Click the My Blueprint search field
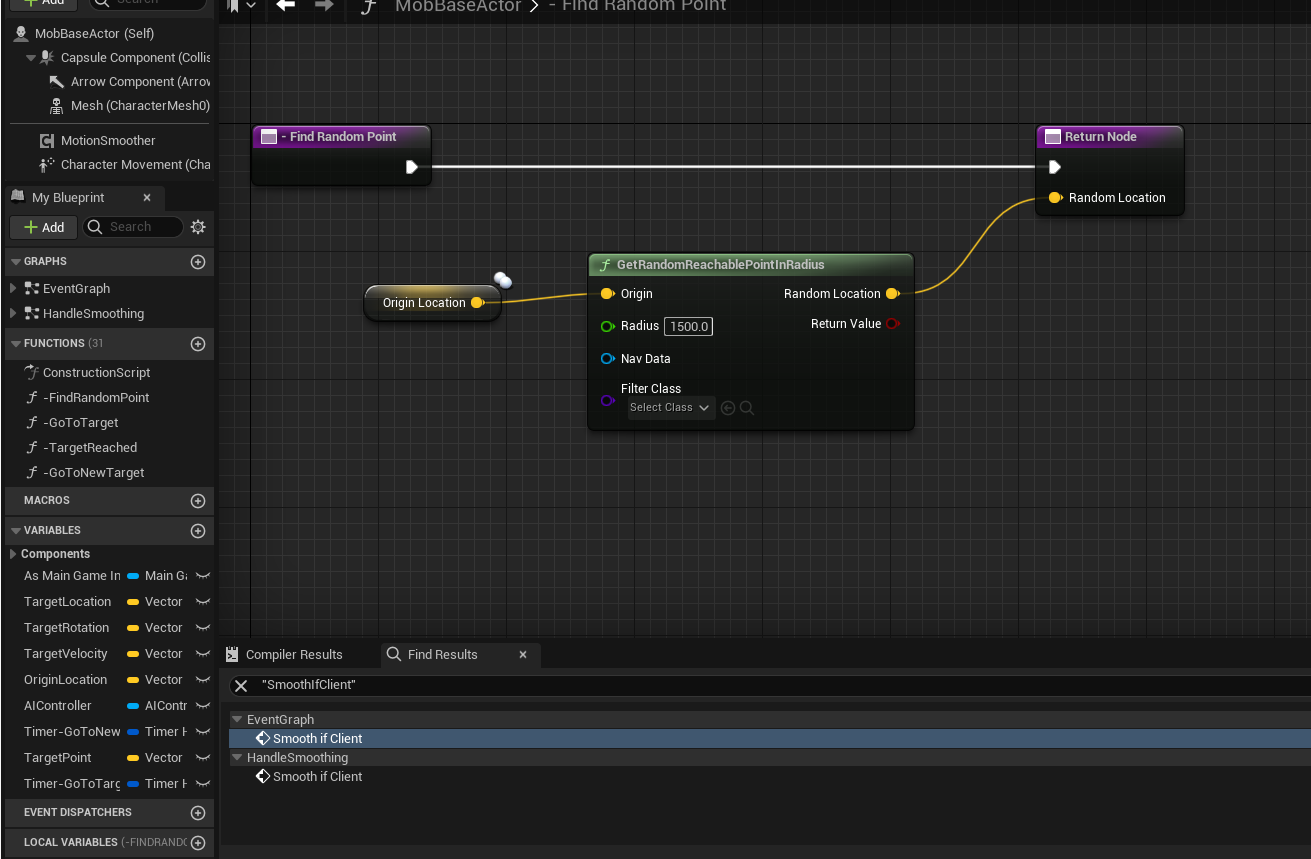The image size is (1311, 859). click(133, 227)
